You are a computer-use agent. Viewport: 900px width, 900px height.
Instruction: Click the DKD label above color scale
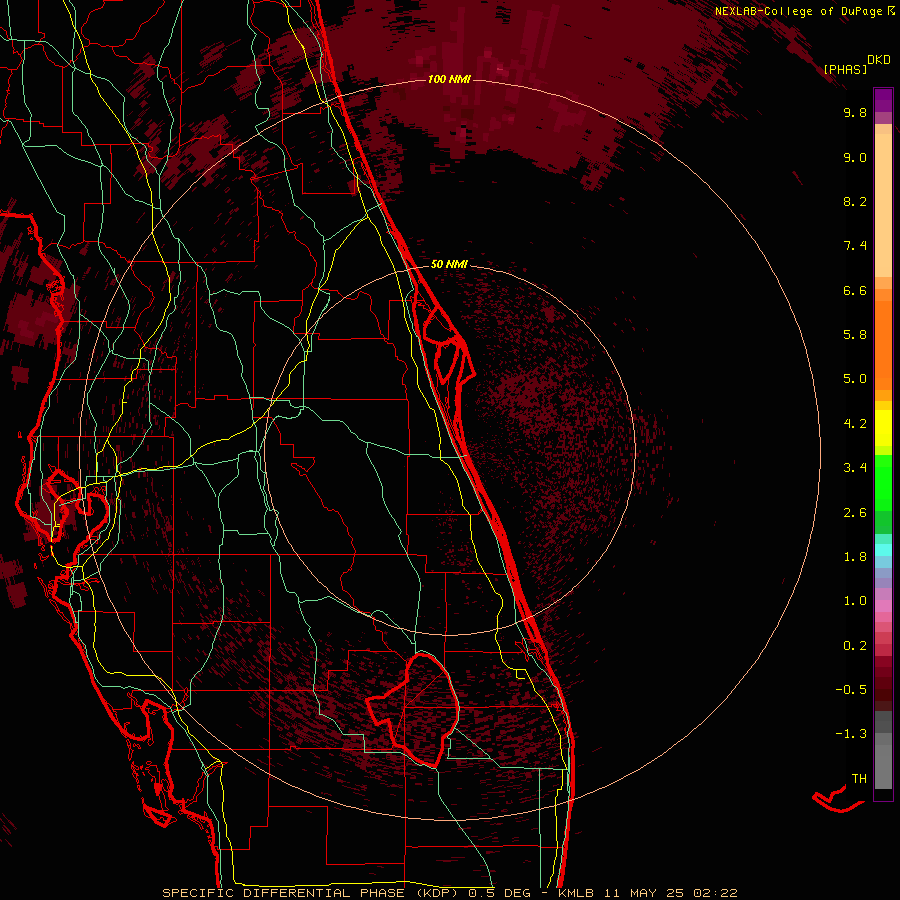tap(879, 60)
